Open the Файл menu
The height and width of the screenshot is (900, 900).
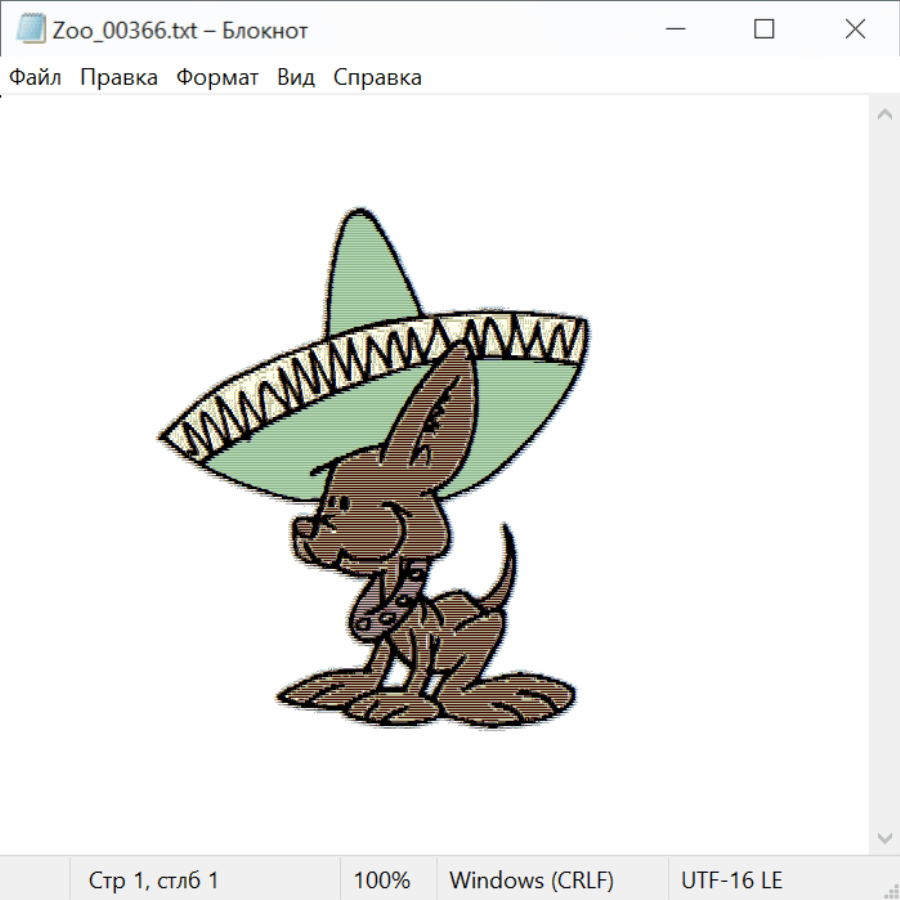[x=36, y=78]
